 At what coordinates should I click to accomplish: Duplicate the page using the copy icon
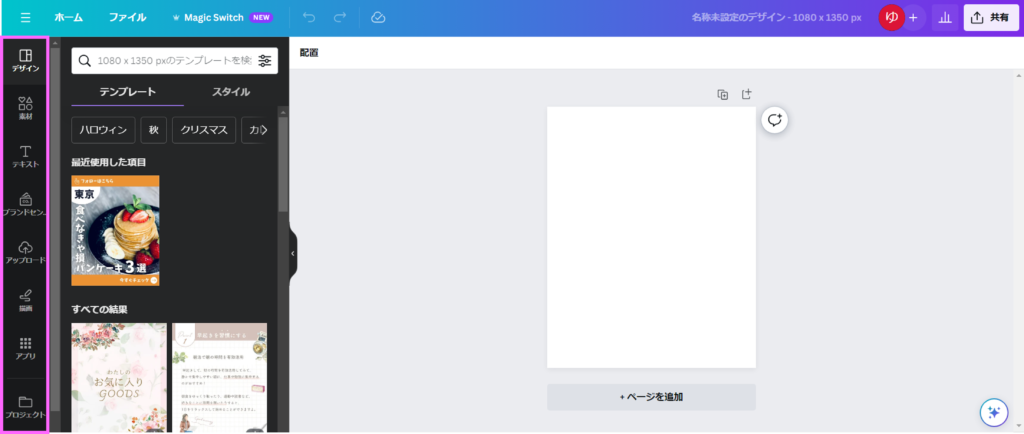pyautogui.click(x=723, y=95)
